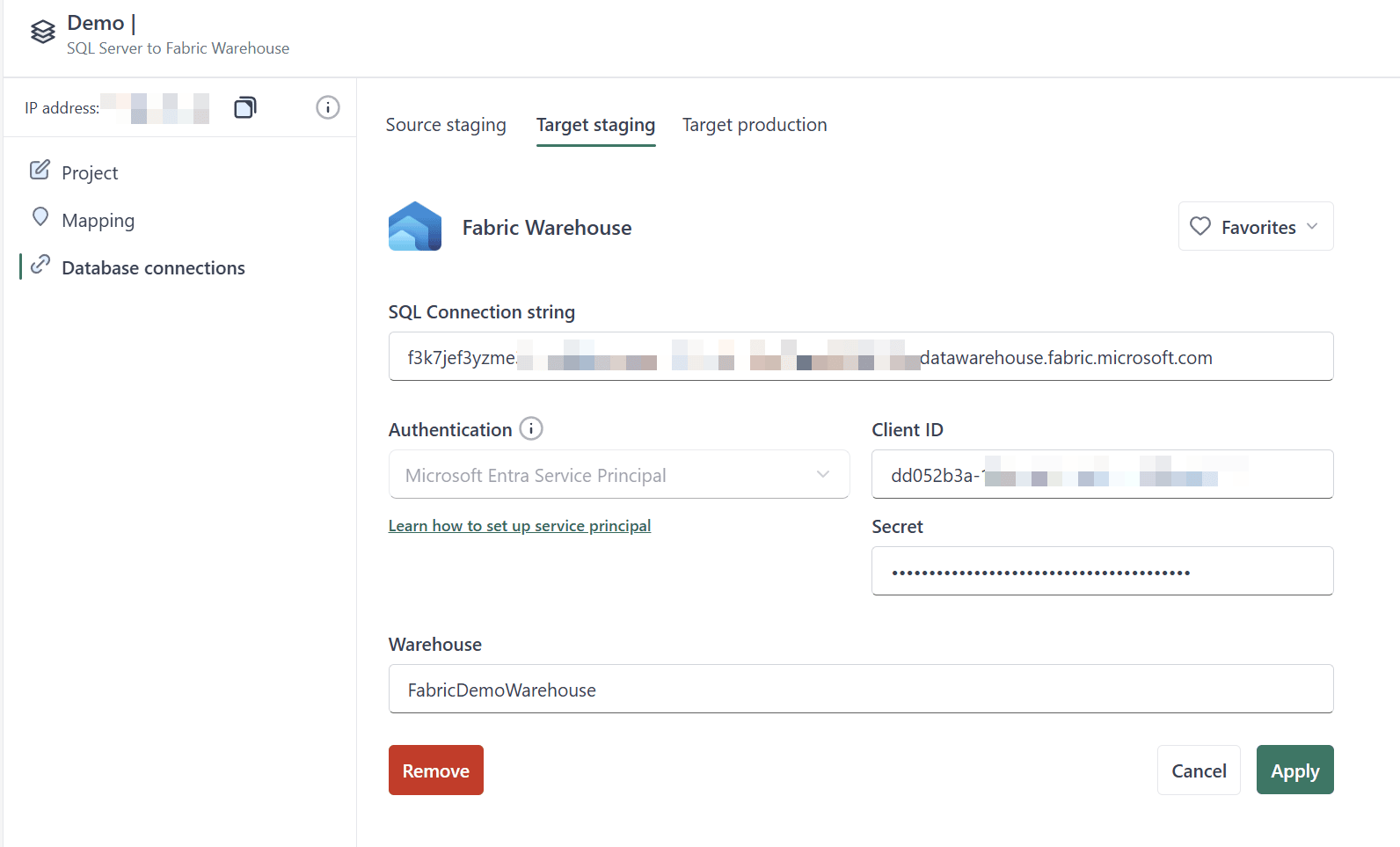Select the Target staging tab

point(595,125)
